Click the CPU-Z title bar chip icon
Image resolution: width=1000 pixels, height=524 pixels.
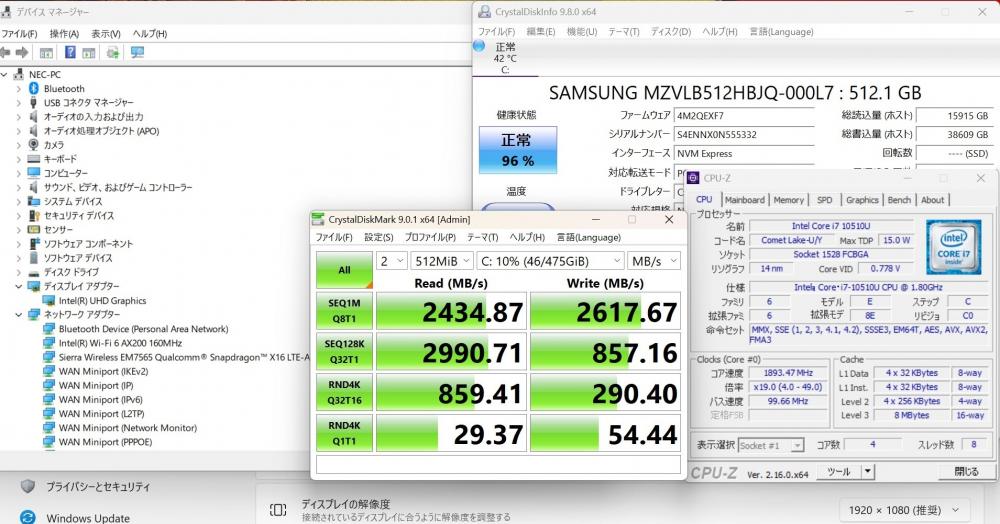click(x=693, y=178)
